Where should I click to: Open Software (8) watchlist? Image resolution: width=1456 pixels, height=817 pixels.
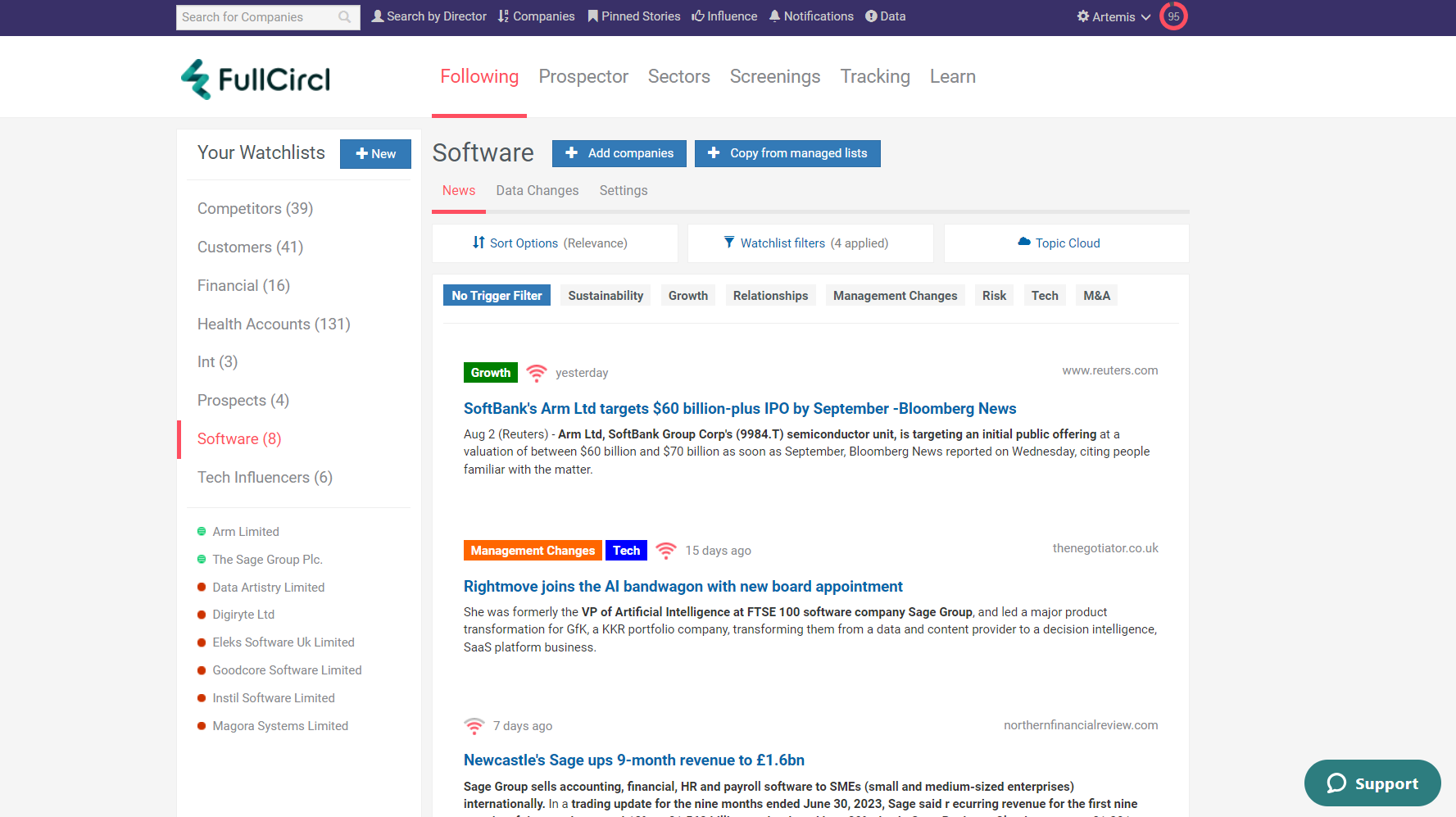click(x=239, y=439)
